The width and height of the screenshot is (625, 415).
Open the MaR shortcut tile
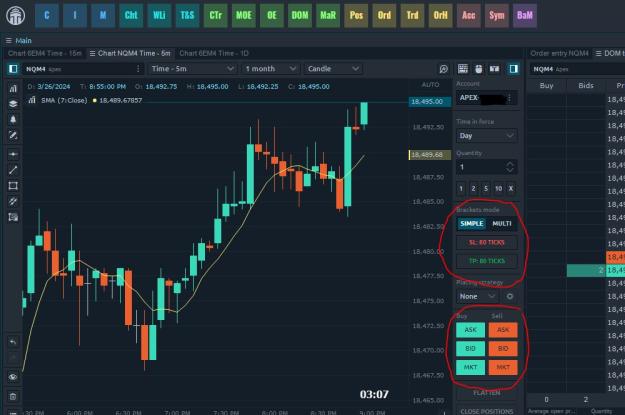click(x=328, y=16)
